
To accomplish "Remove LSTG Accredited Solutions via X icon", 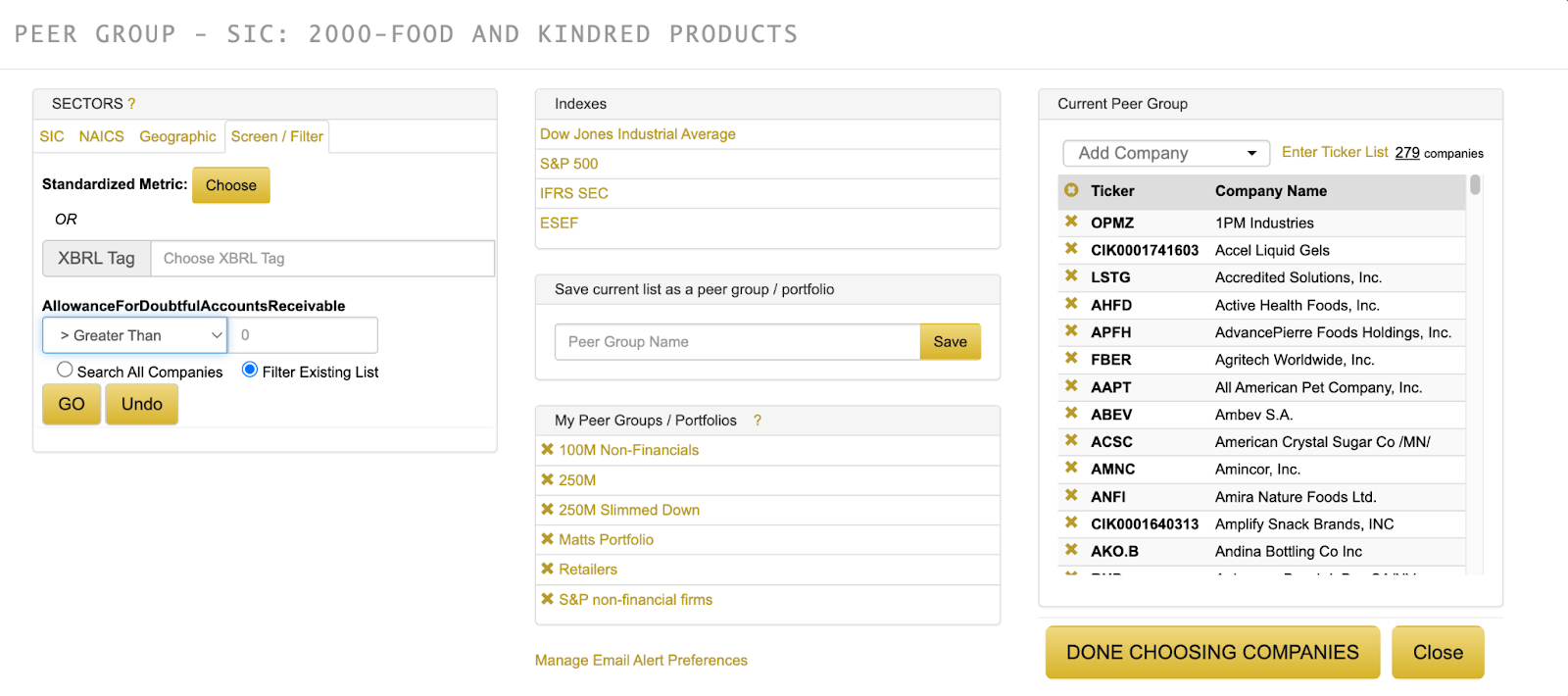I will click(1071, 276).
